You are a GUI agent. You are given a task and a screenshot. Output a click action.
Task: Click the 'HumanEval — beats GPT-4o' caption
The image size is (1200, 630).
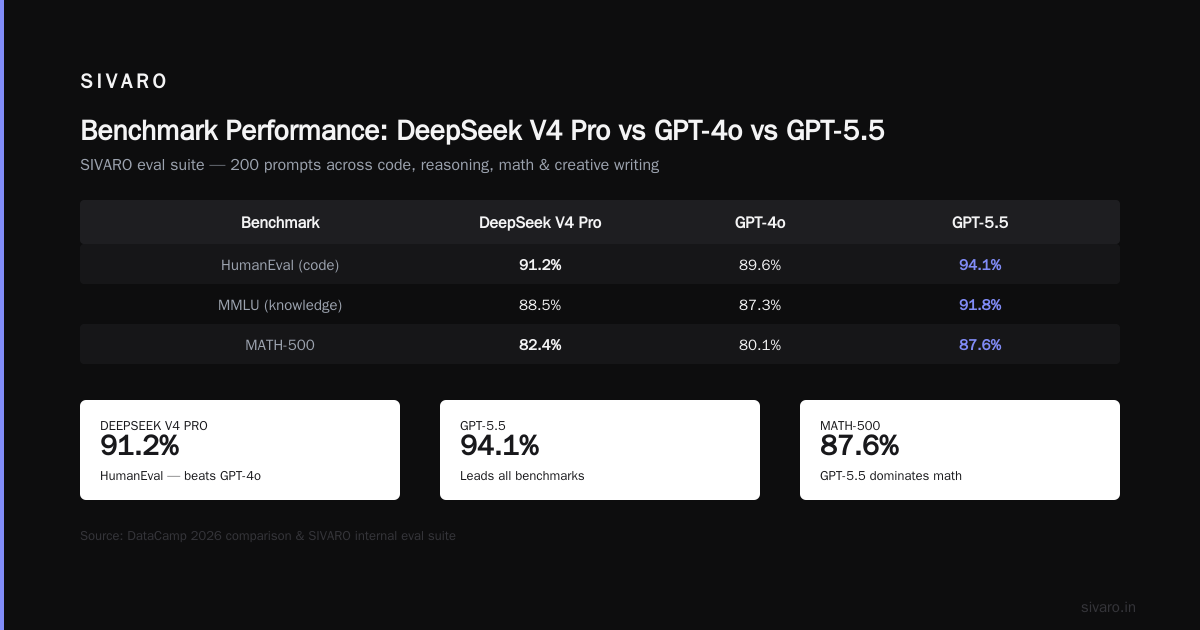point(180,476)
